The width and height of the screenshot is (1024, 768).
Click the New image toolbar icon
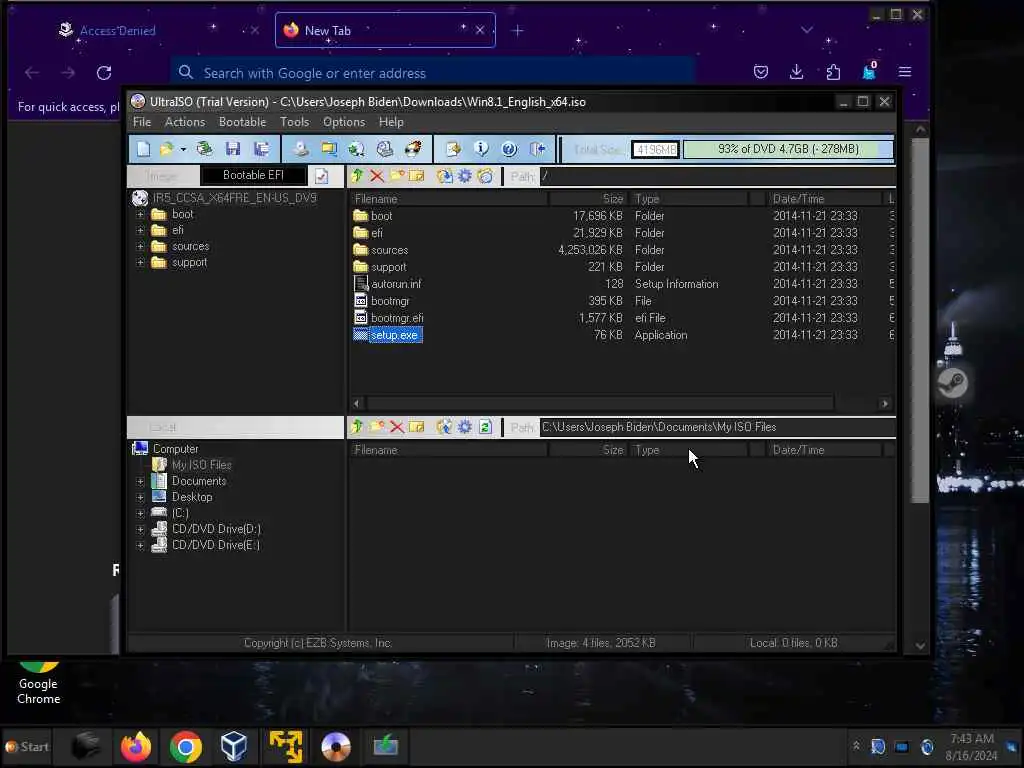coord(143,149)
